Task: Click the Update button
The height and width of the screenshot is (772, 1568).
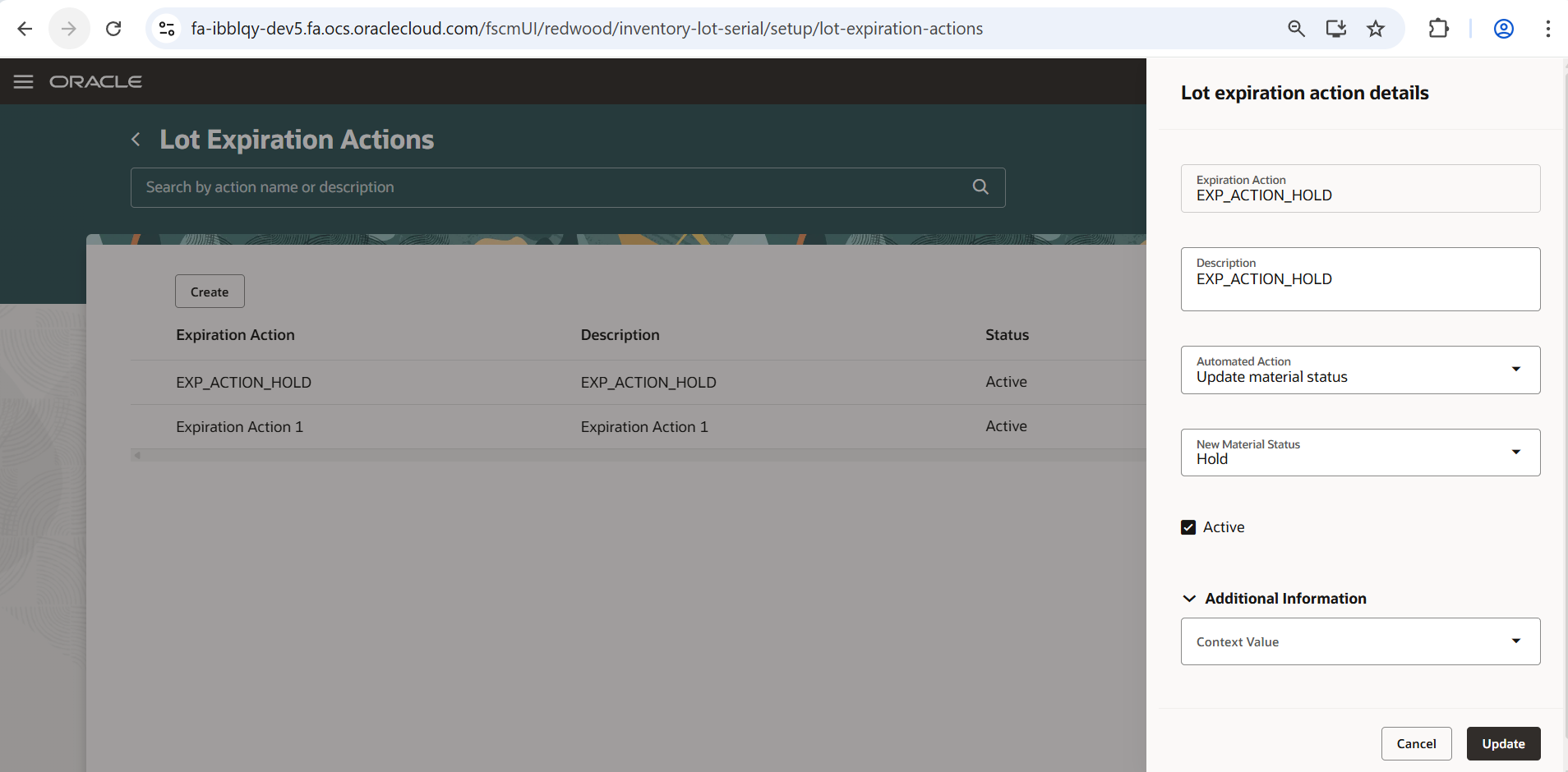Action: click(x=1503, y=743)
